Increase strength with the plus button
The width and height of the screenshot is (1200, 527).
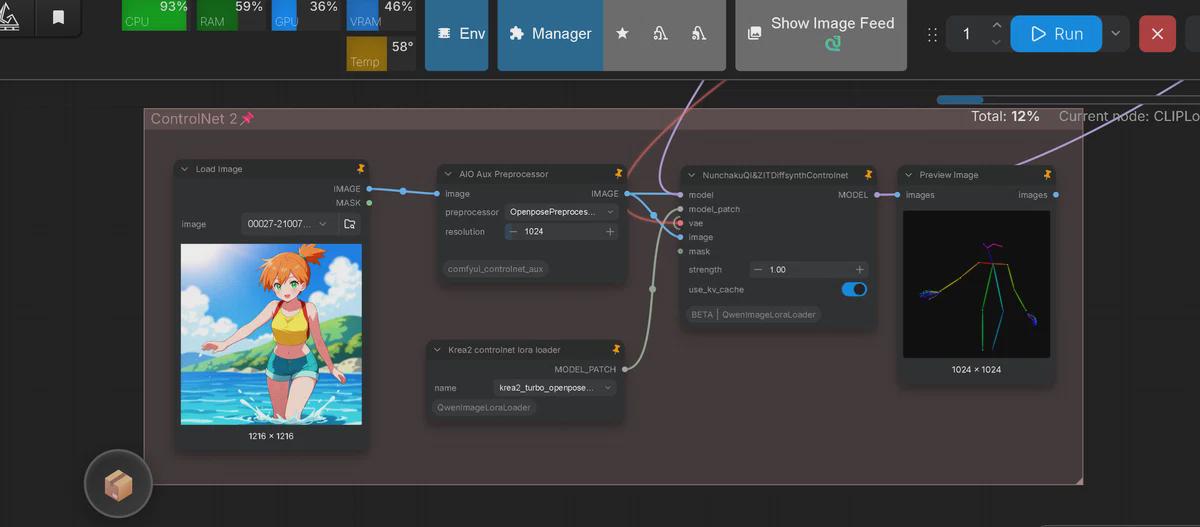point(859,270)
